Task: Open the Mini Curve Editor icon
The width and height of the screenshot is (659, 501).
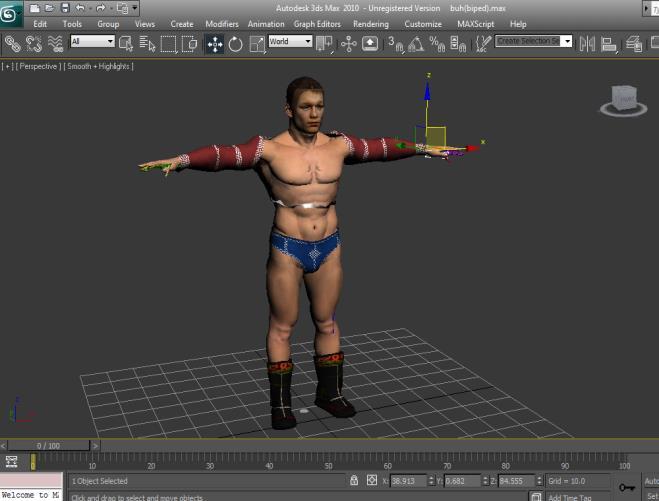Action: click(x=11, y=462)
